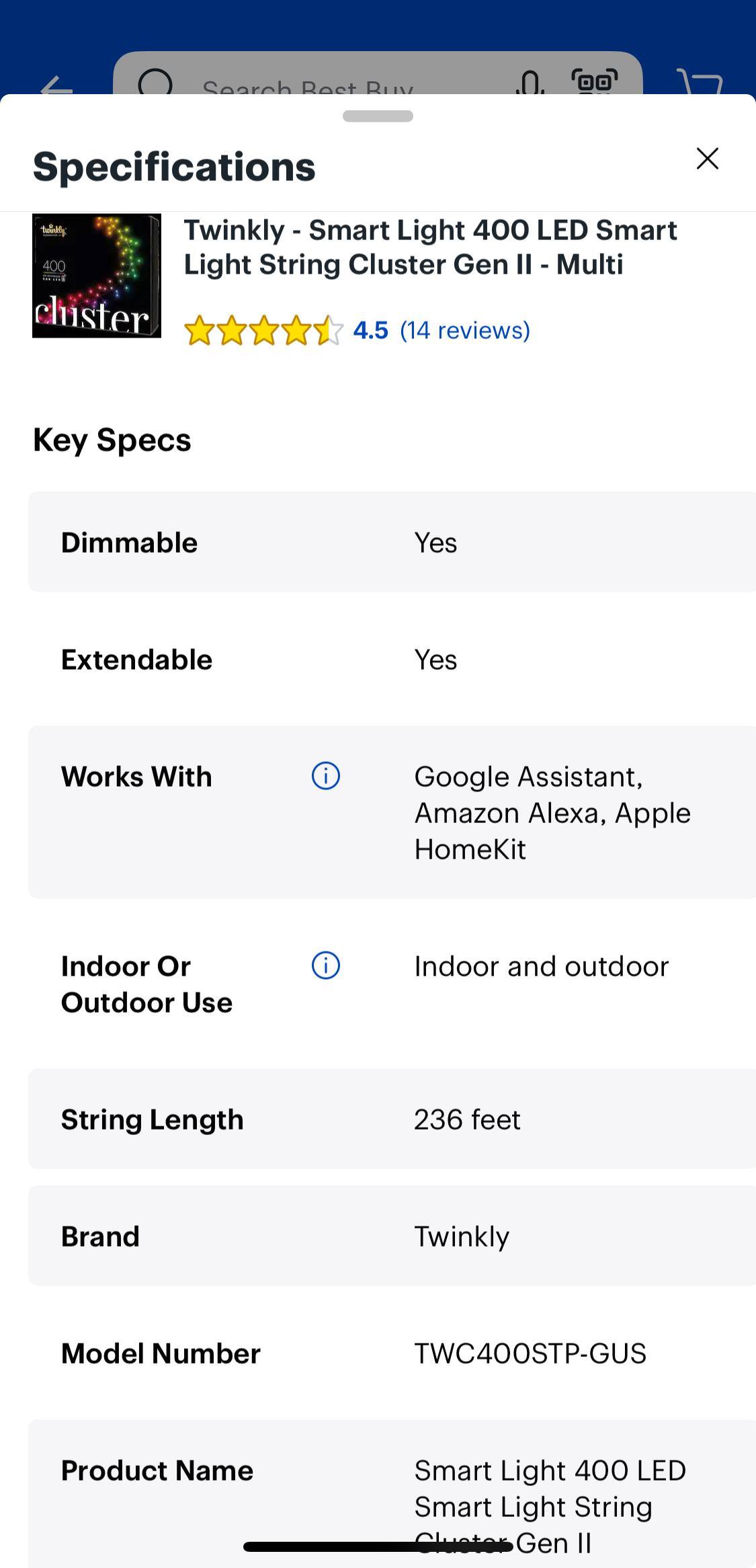Open the 14 reviews link

pyautogui.click(x=465, y=330)
